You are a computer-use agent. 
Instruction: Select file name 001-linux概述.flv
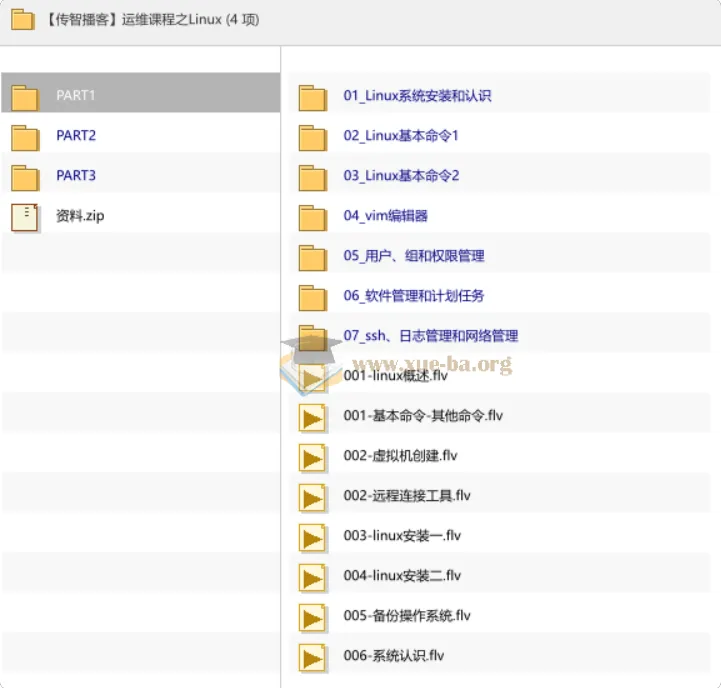point(396,376)
